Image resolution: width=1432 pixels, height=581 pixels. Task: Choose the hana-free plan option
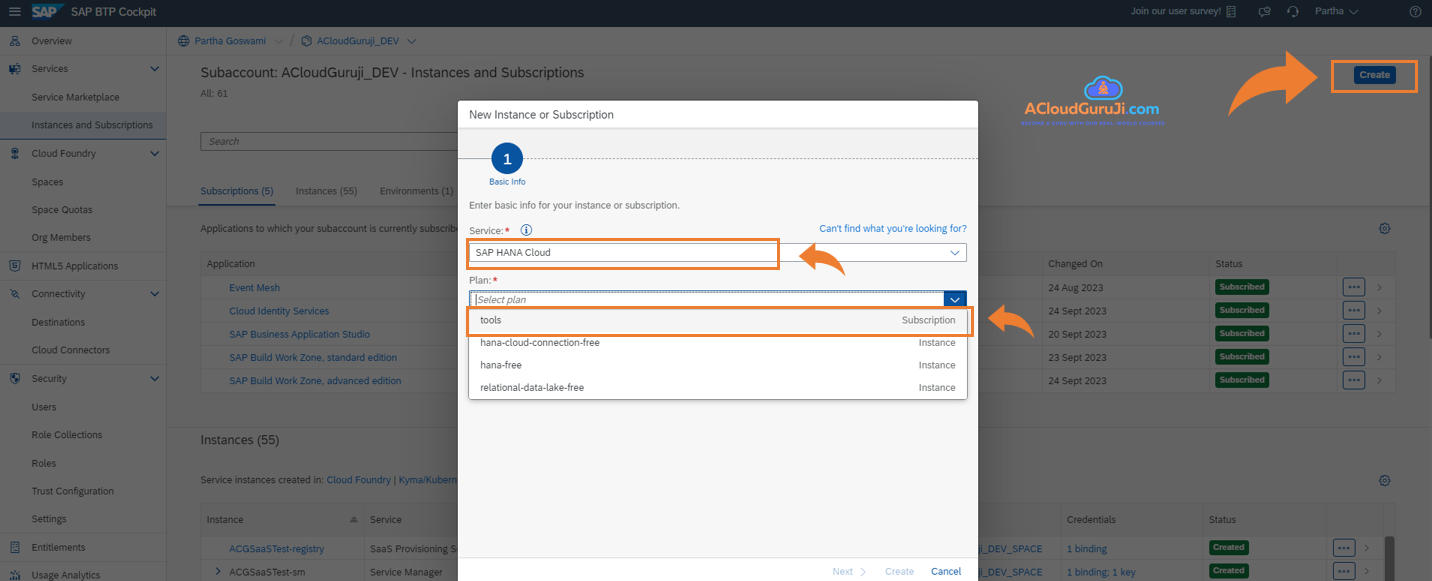[x=717, y=365]
